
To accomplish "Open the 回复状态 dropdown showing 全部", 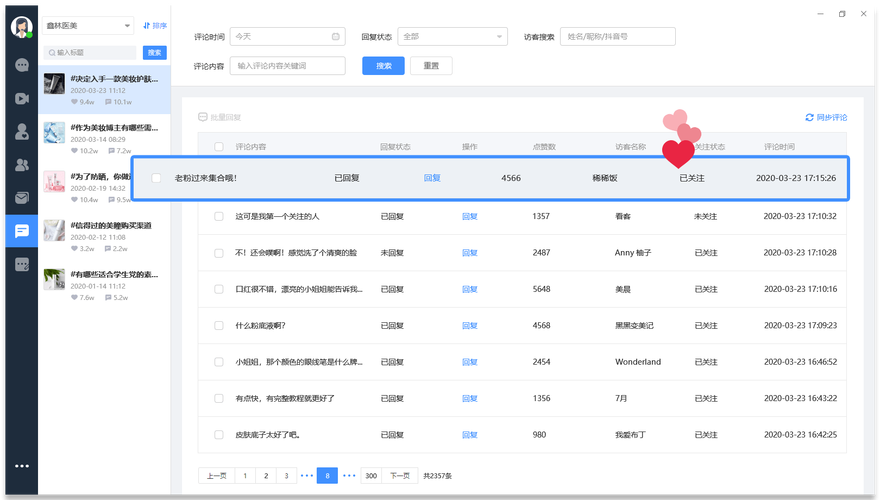I will coord(452,37).
